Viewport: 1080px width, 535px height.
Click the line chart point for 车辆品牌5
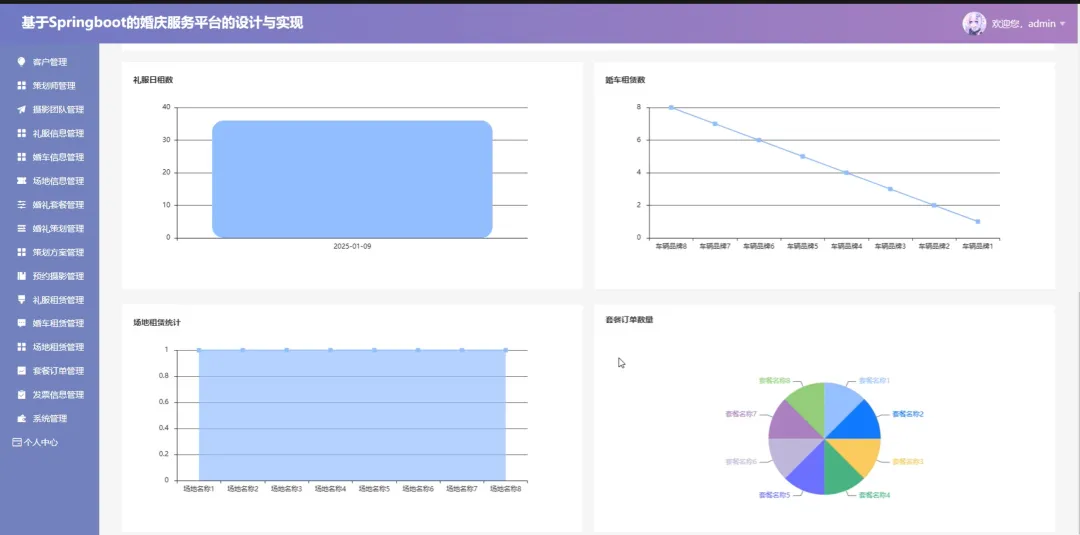tap(802, 156)
